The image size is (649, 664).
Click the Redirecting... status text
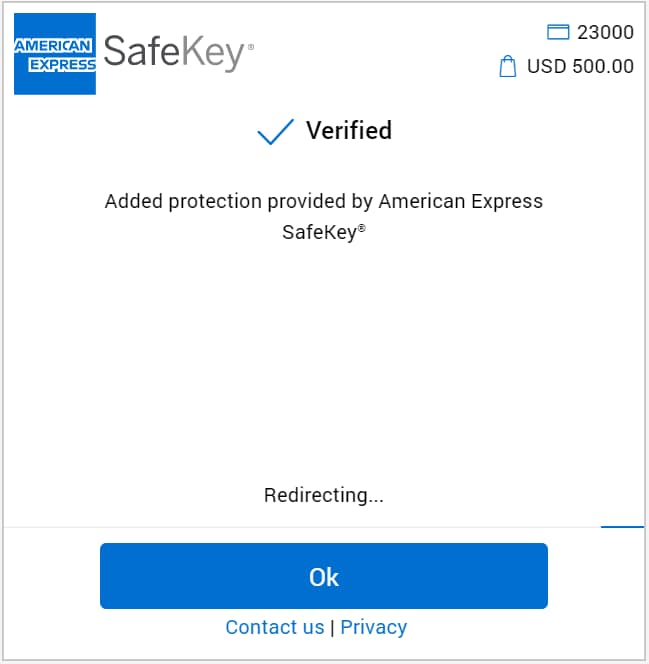[324, 495]
